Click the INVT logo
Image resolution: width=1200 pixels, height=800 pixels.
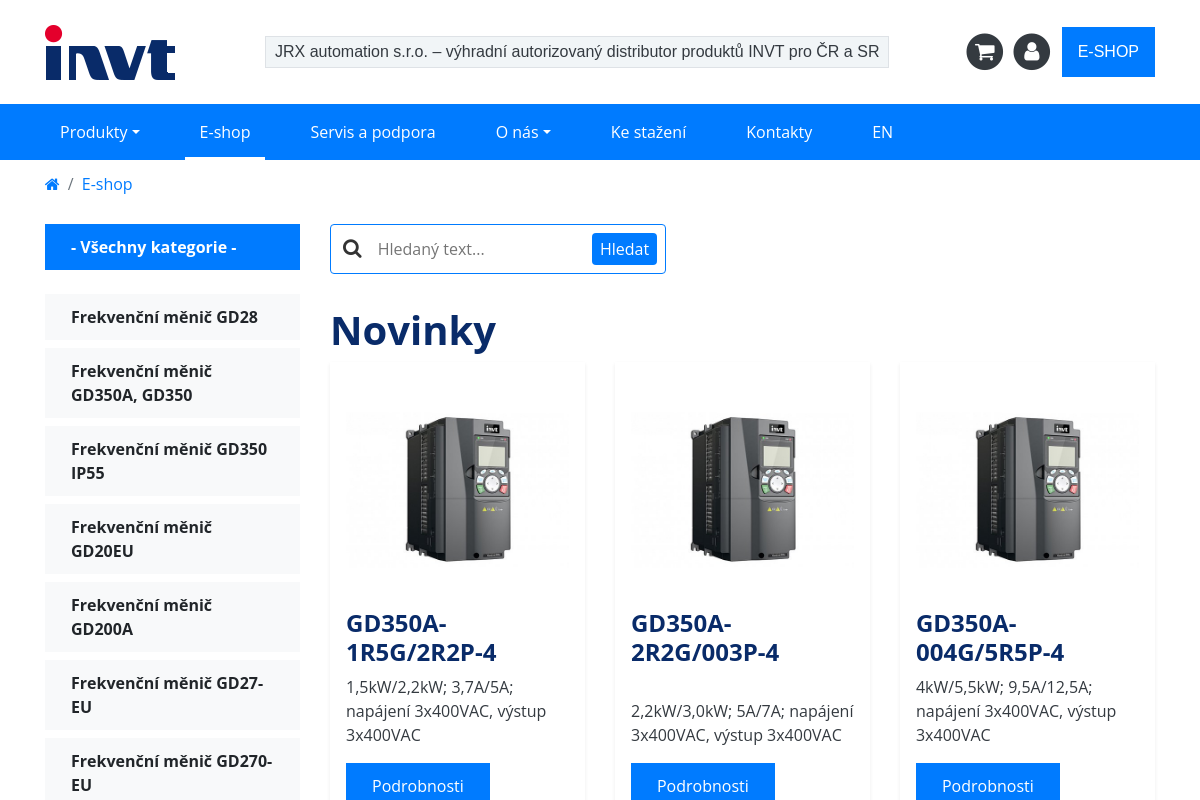[110, 53]
